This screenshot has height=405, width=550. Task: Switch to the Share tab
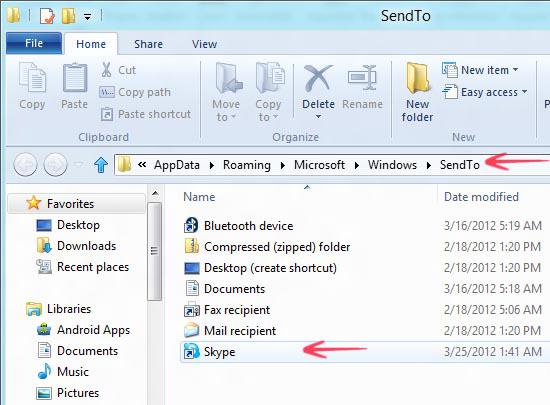pos(148,44)
